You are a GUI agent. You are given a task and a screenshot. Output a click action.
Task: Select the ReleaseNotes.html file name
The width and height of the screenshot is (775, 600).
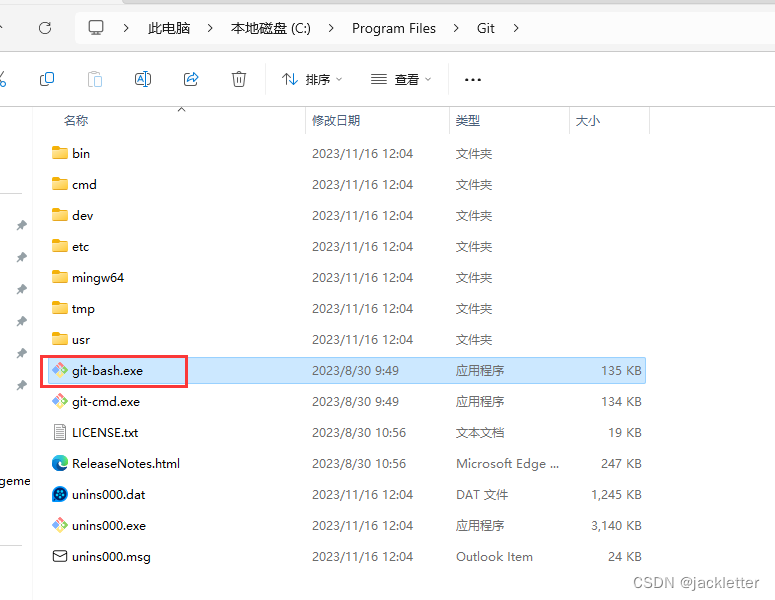tap(126, 464)
